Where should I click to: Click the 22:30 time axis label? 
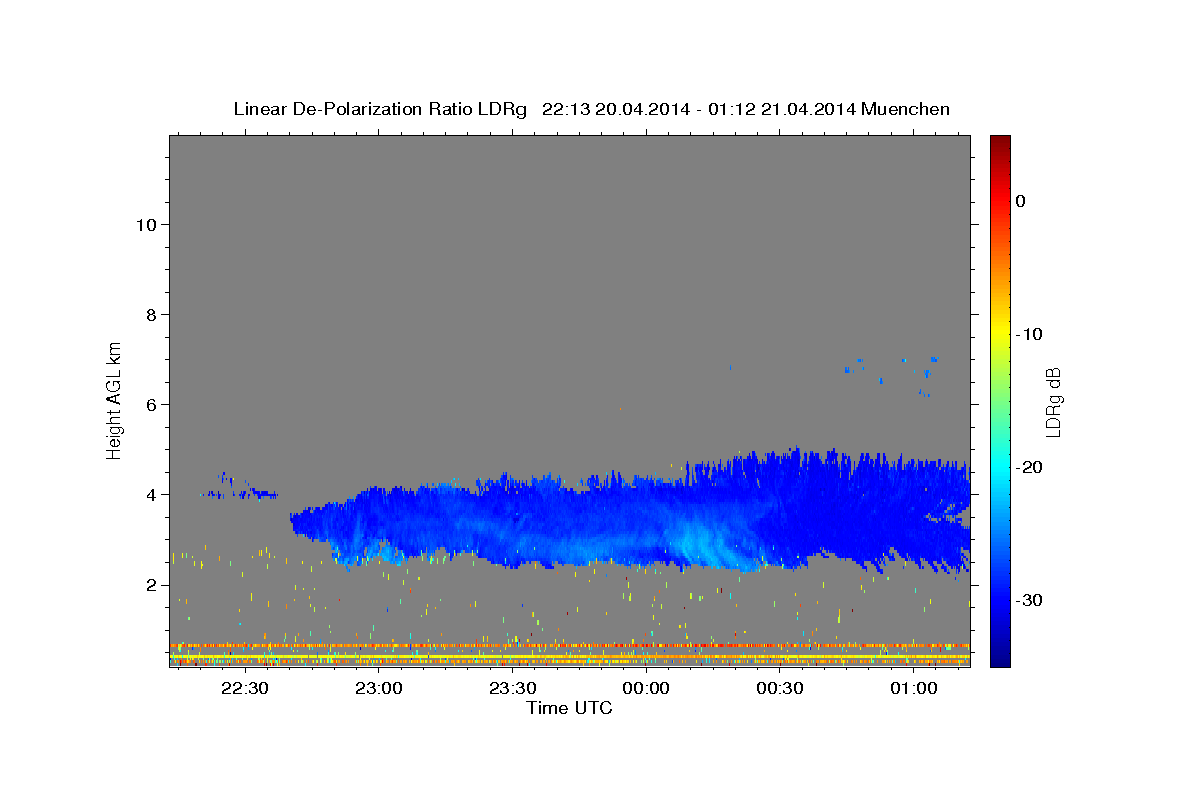[x=244, y=688]
